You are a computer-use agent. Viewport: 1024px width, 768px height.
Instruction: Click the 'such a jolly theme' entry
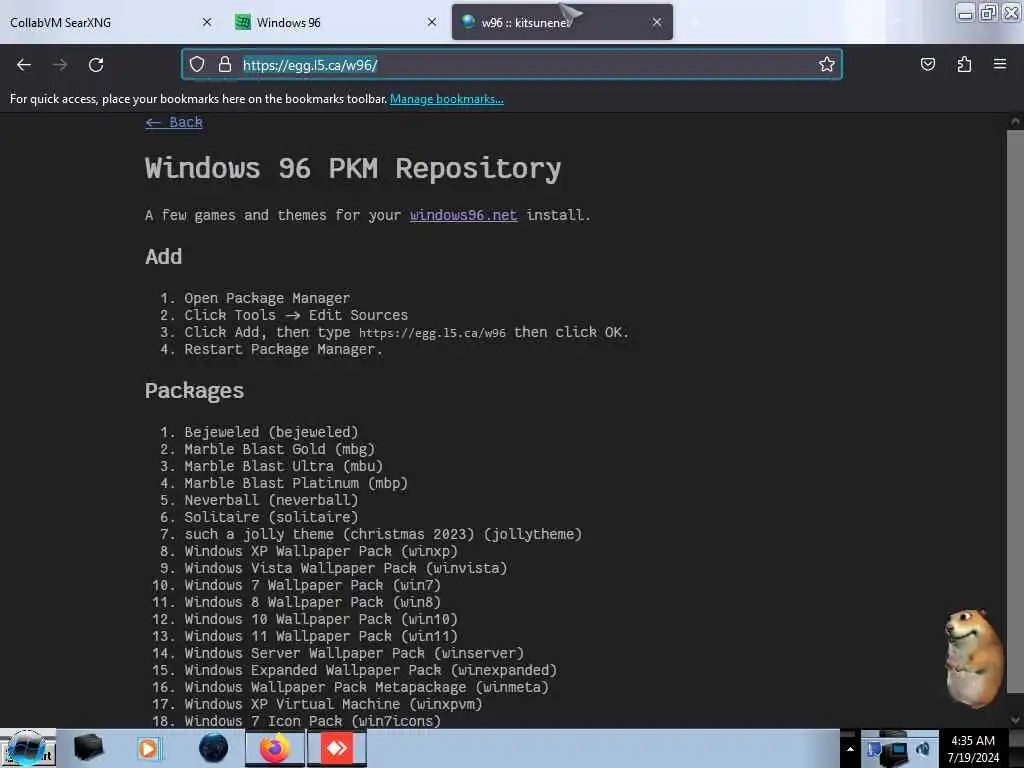(x=383, y=534)
